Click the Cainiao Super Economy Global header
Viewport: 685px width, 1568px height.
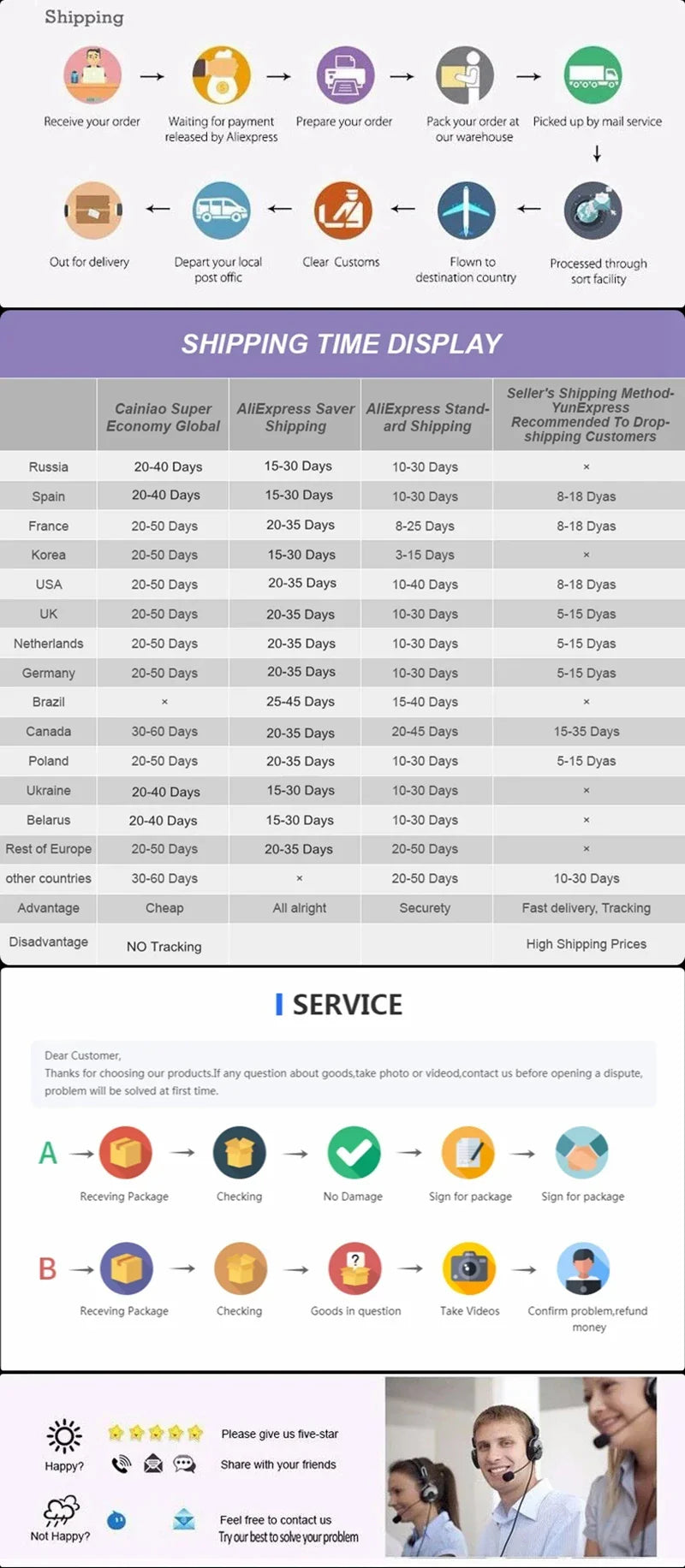pos(163,417)
